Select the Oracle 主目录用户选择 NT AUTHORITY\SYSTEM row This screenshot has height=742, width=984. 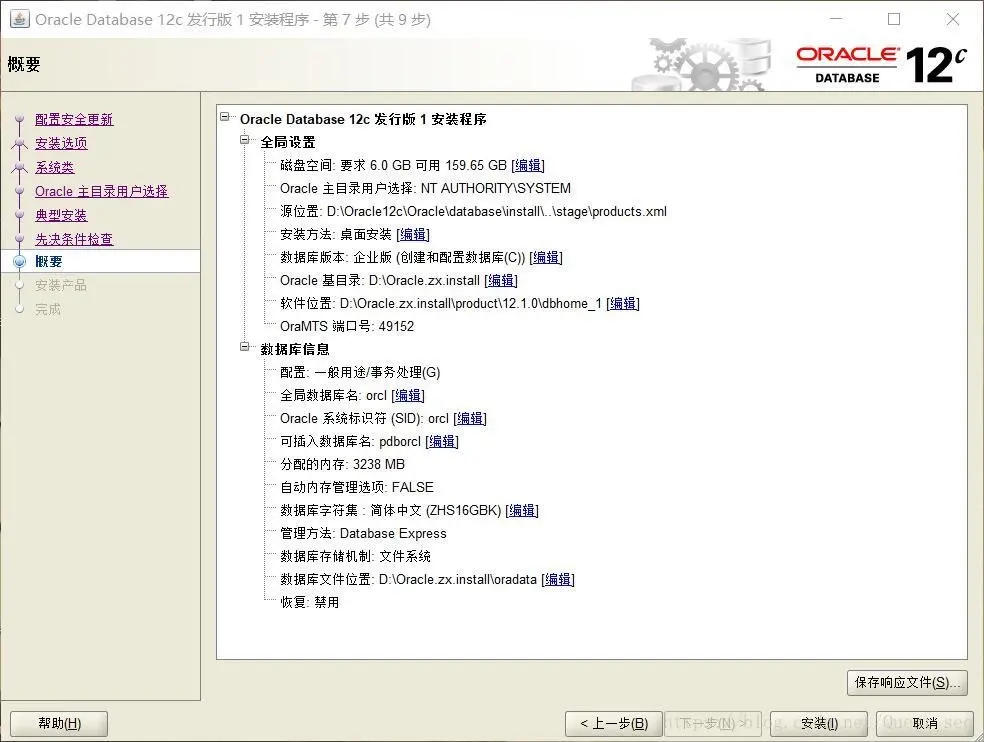click(x=425, y=188)
